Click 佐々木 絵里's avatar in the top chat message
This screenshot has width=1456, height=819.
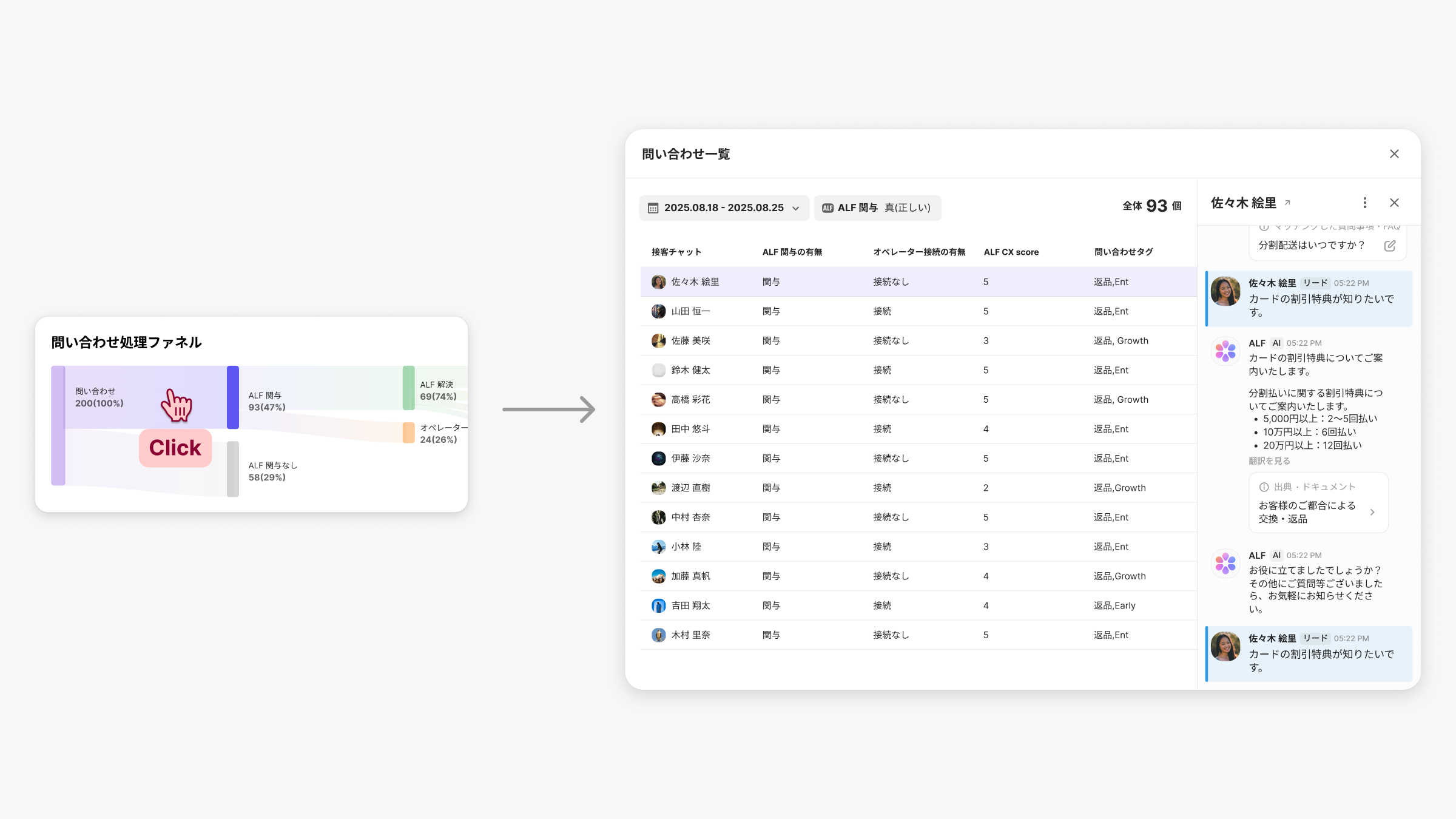[1225, 292]
